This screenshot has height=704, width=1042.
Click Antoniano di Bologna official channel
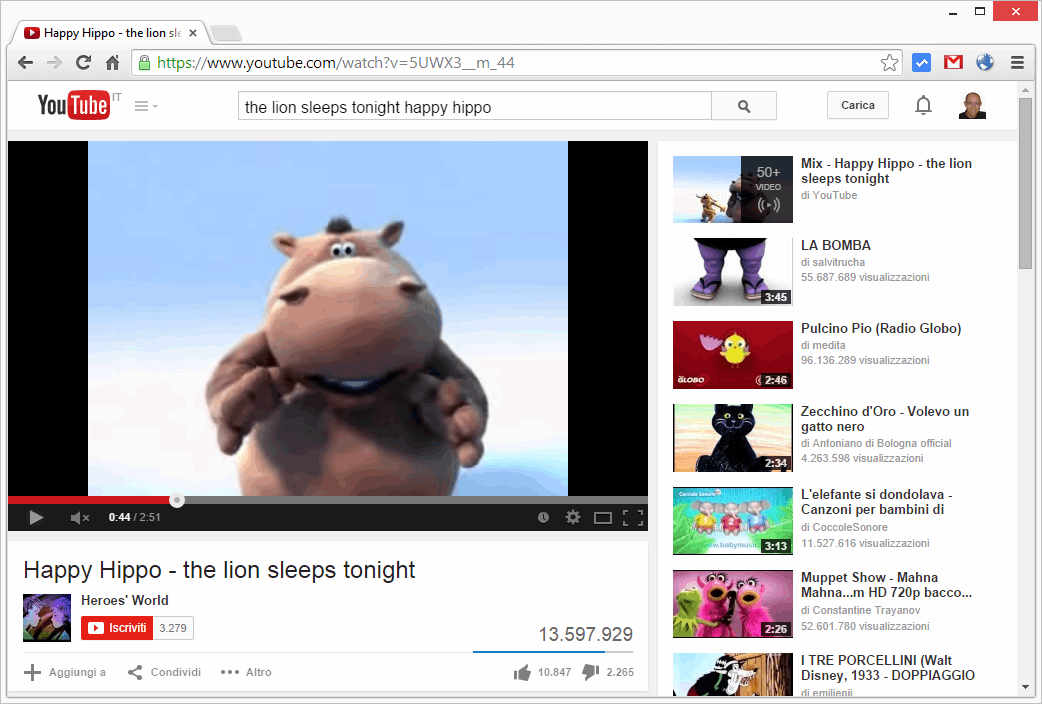882,443
